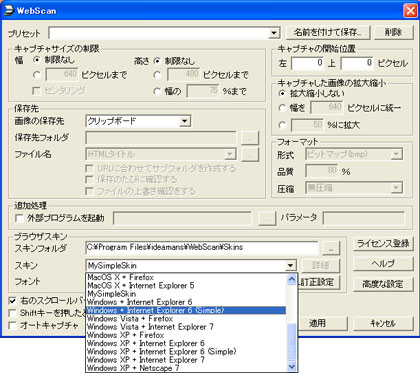This screenshot has height=373, width=420.
Task: Choose Windows + Internet Explorer 6 (Simple)
Action: pyautogui.click(x=186, y=310)
